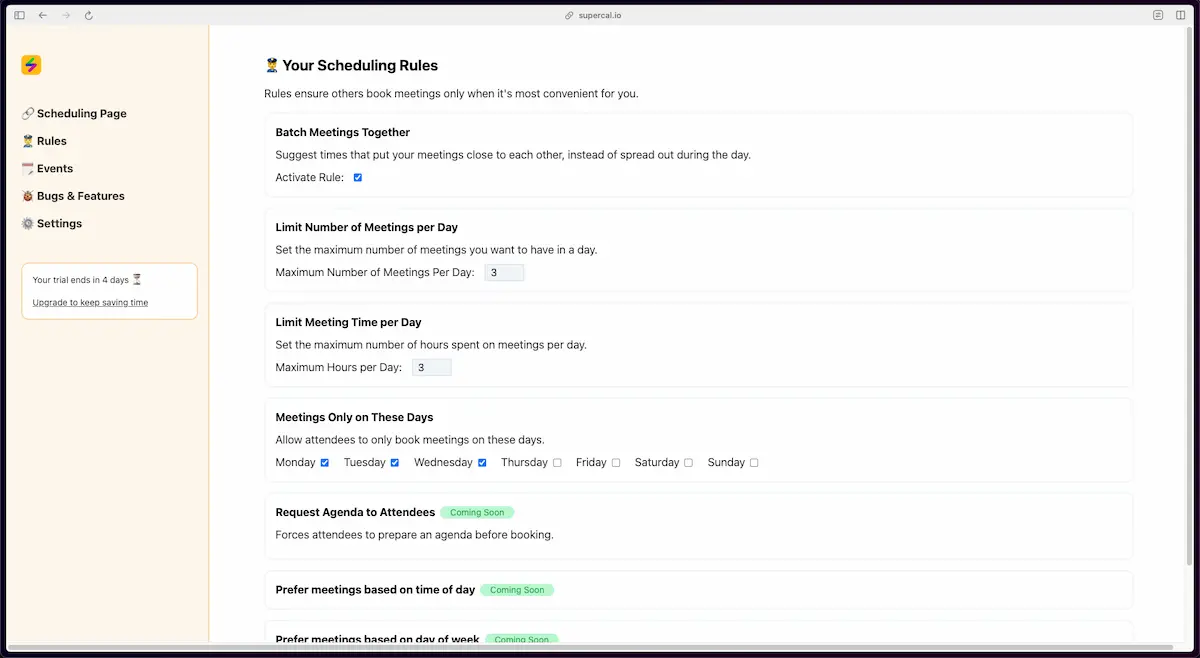Click Prefer meetings based on time of day
Screen dimensions: 1200x658
click(376, 590)
